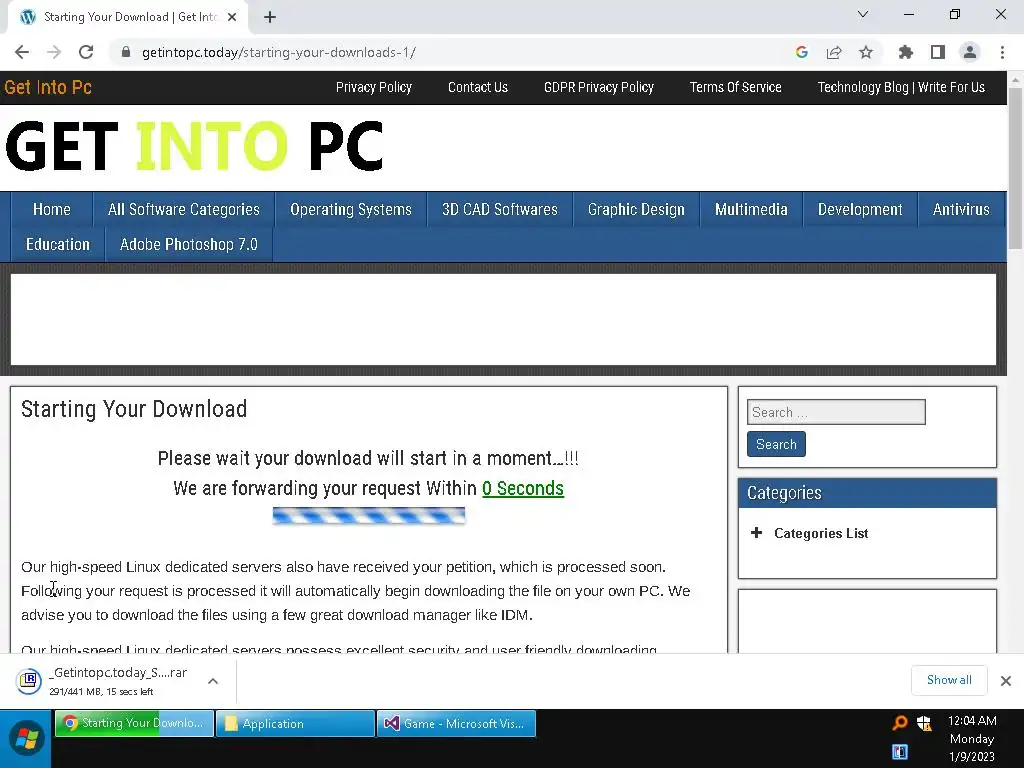Open the tab search chevron
1024x768 pixels.
click(863, 14)
